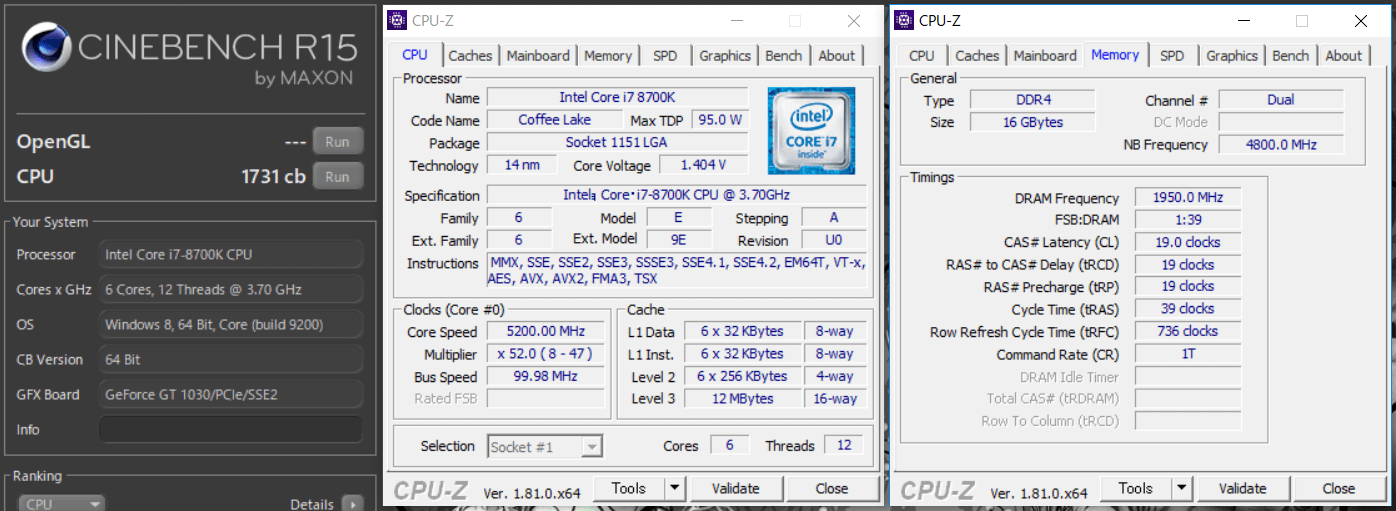This screenshot has height=511, width=1396.
Task: Switch to Bench tab in left CPU-Z window
Action: coord(784,56)
